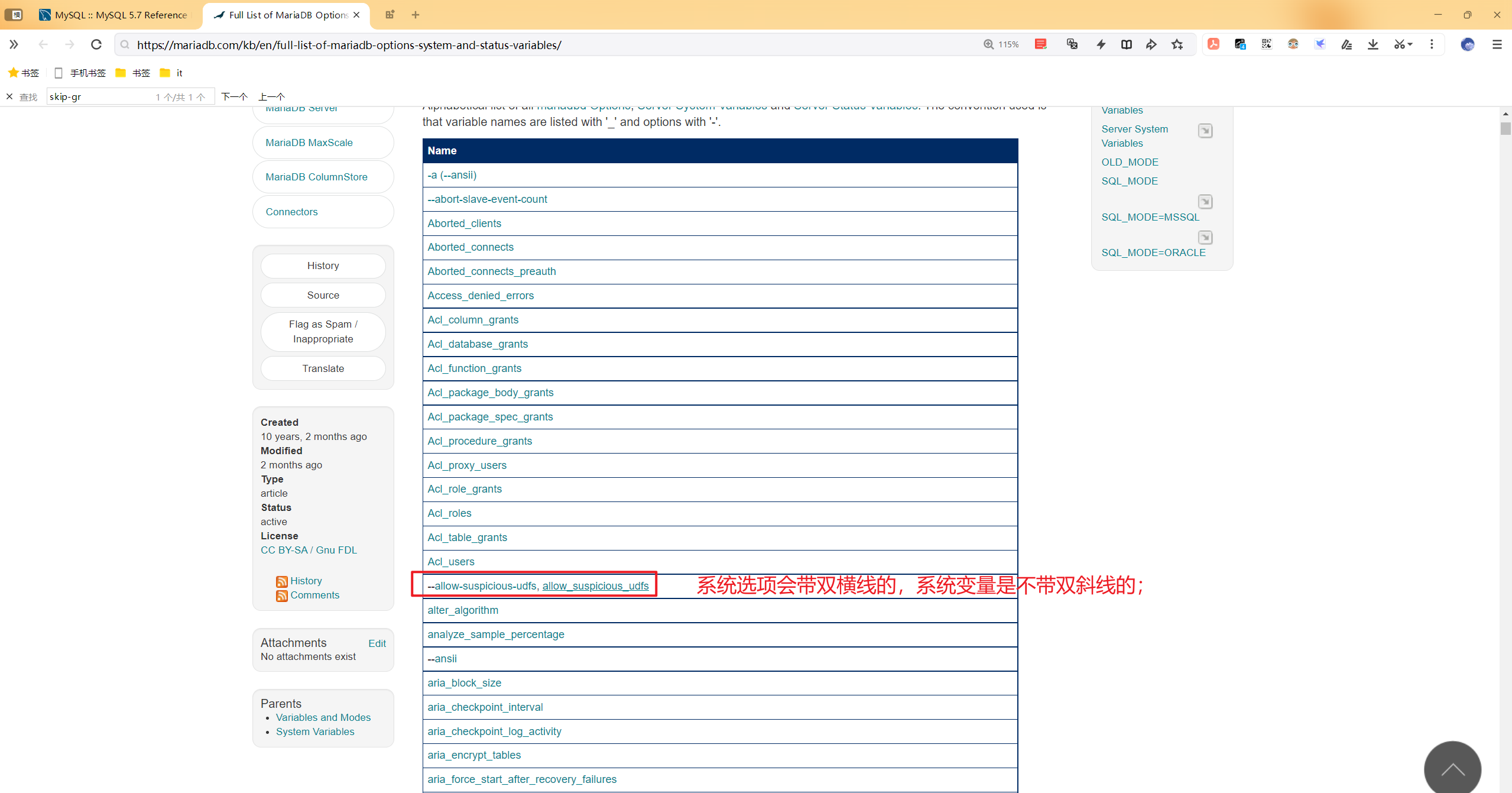
Task: Open the vertical three-dots extensions menu
Action: (1432, 44)
